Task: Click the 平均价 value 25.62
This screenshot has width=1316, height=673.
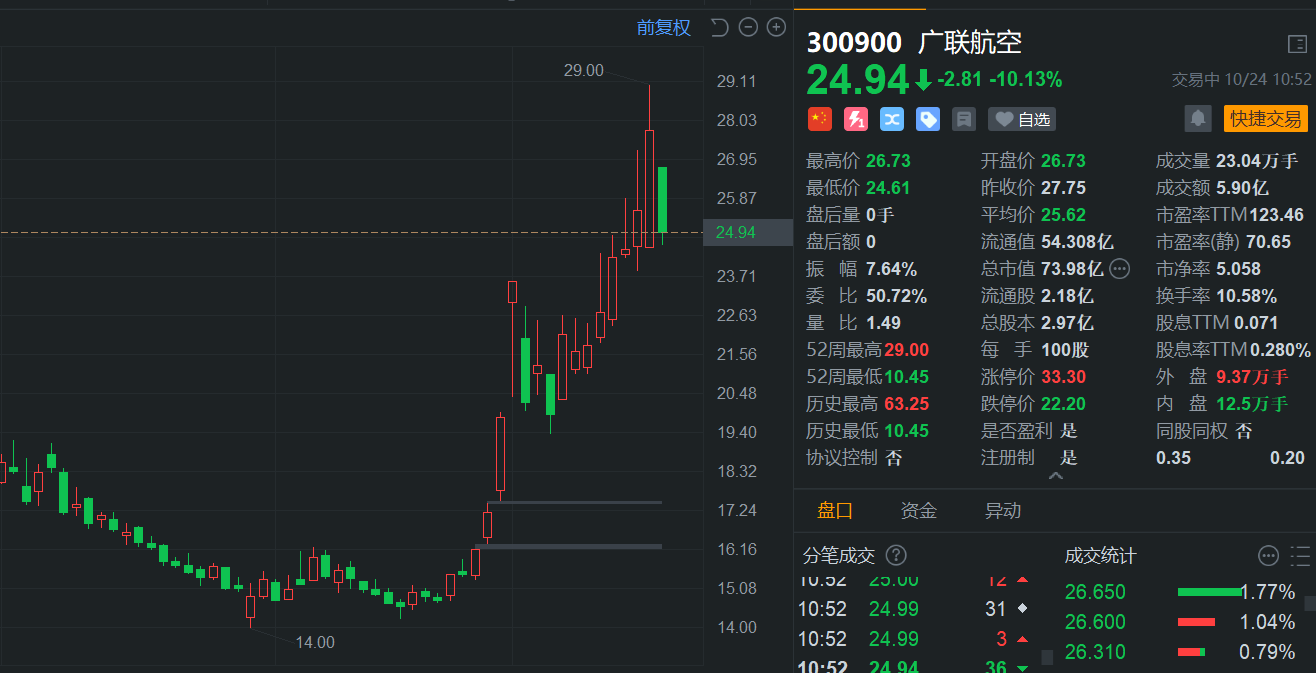Action: click(x=1063, y=215)
